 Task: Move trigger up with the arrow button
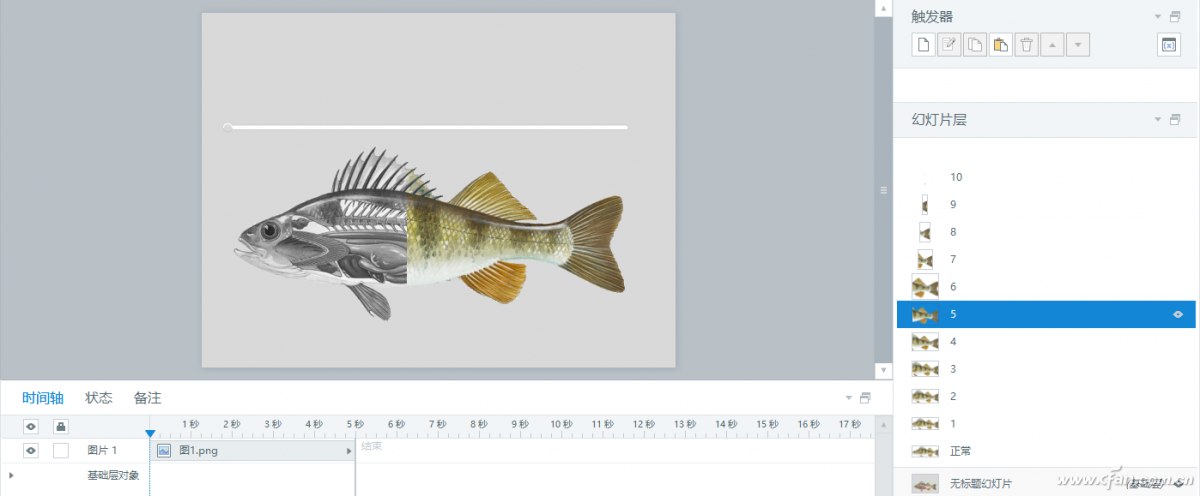pyautogui.click(x=1052, y=45)
